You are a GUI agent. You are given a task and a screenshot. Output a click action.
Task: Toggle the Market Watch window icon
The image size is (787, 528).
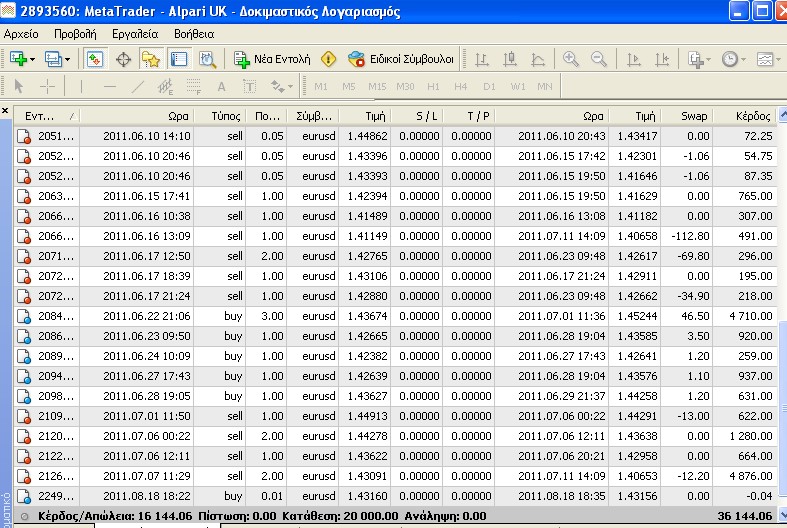(x=94, y=59)
